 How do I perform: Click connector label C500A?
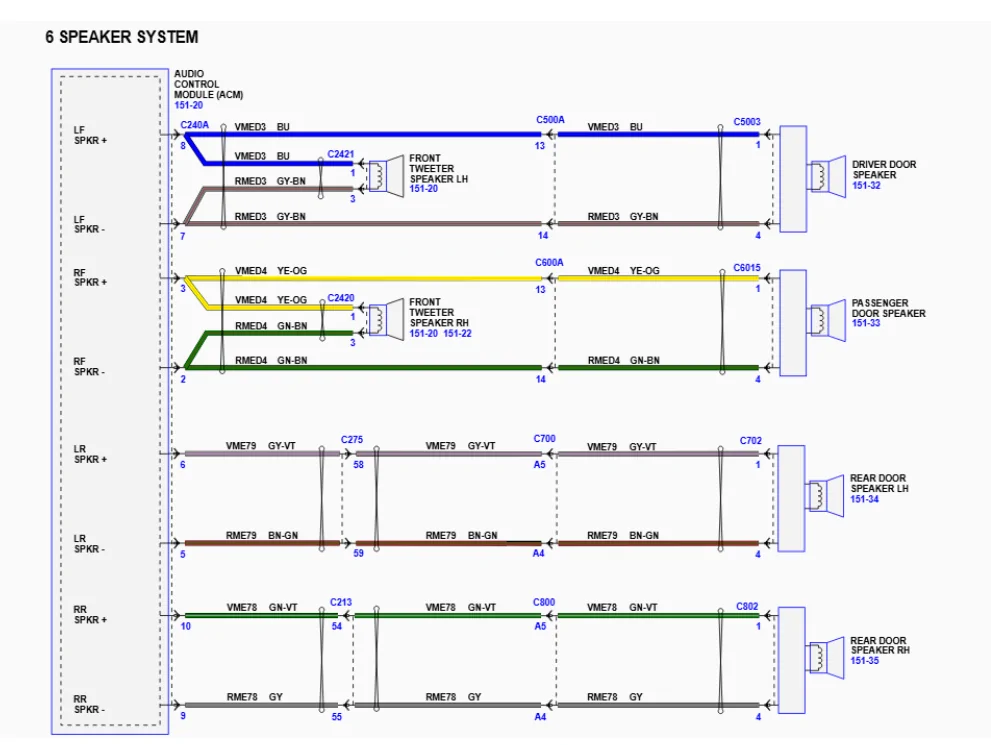pyautogui.click(x=550, y=120)
